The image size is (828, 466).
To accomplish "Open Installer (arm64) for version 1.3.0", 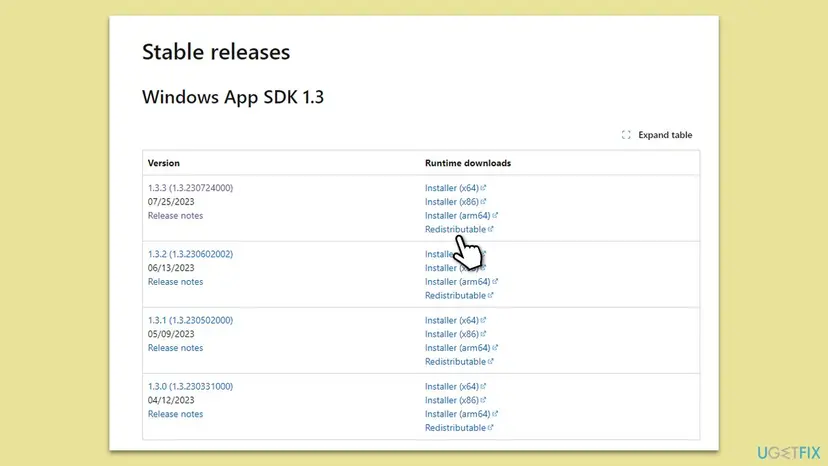I will point(457,413).
